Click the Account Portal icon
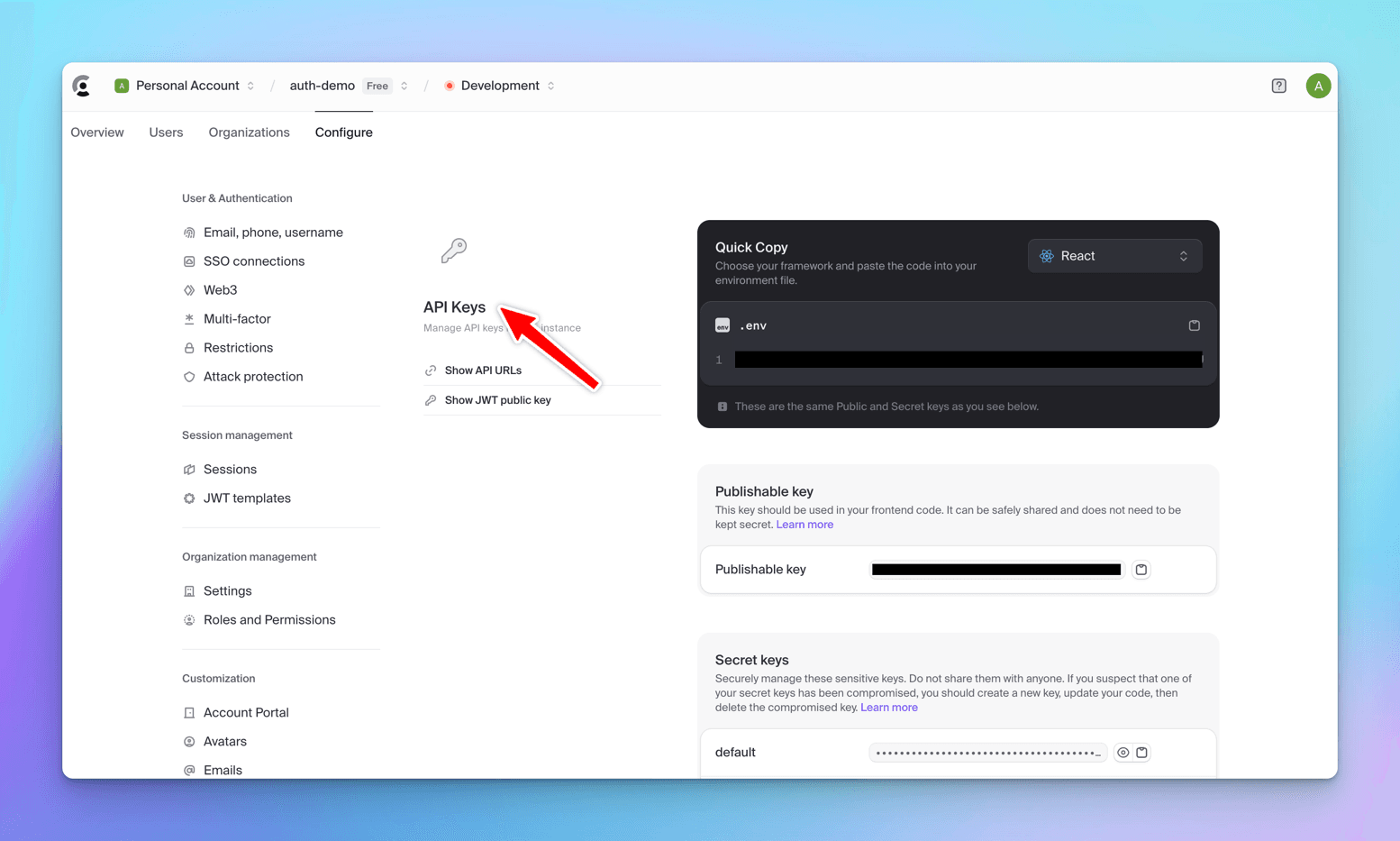 (x=189, y=713)
